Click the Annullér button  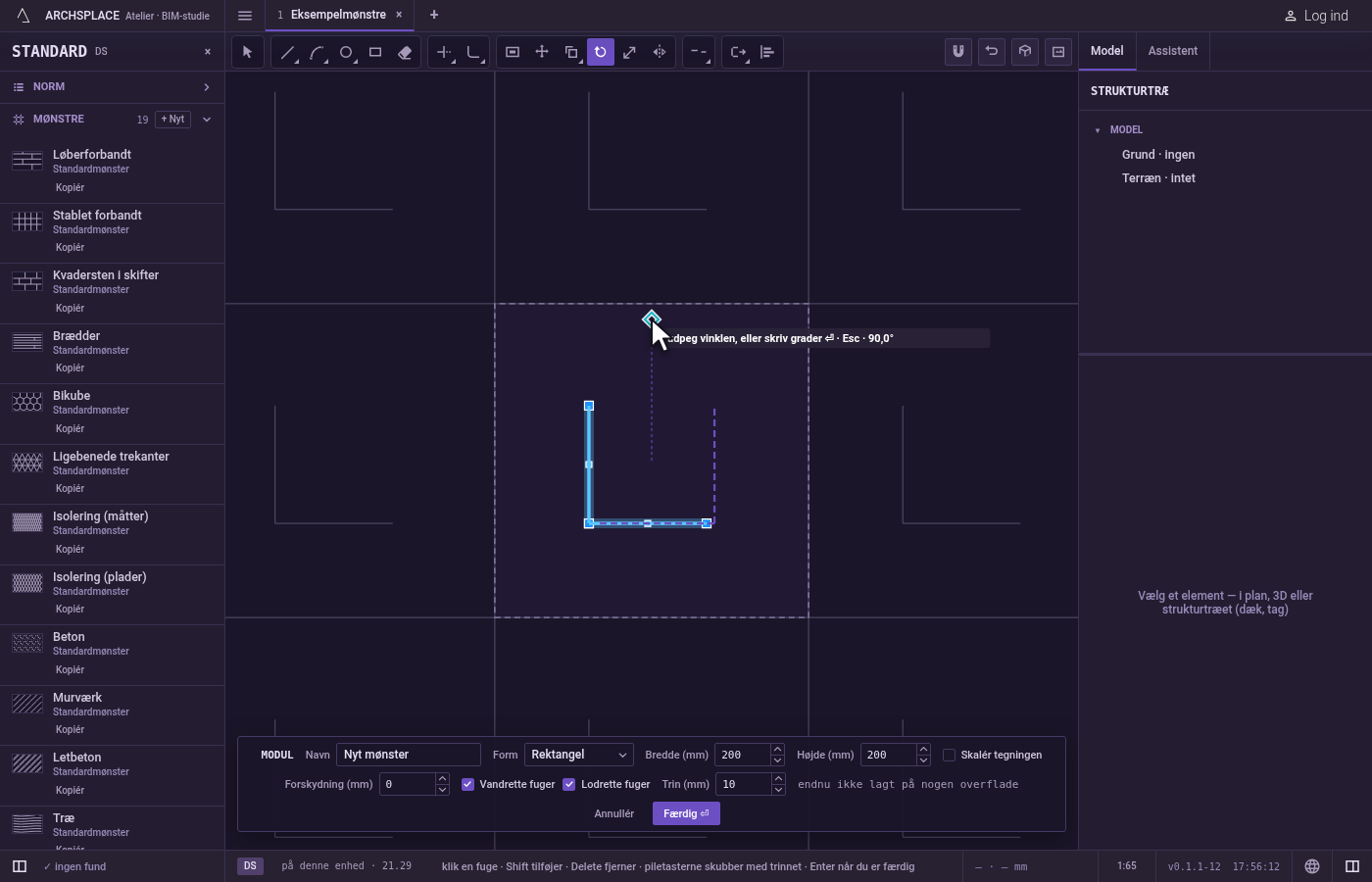click(x=614, y=813)
